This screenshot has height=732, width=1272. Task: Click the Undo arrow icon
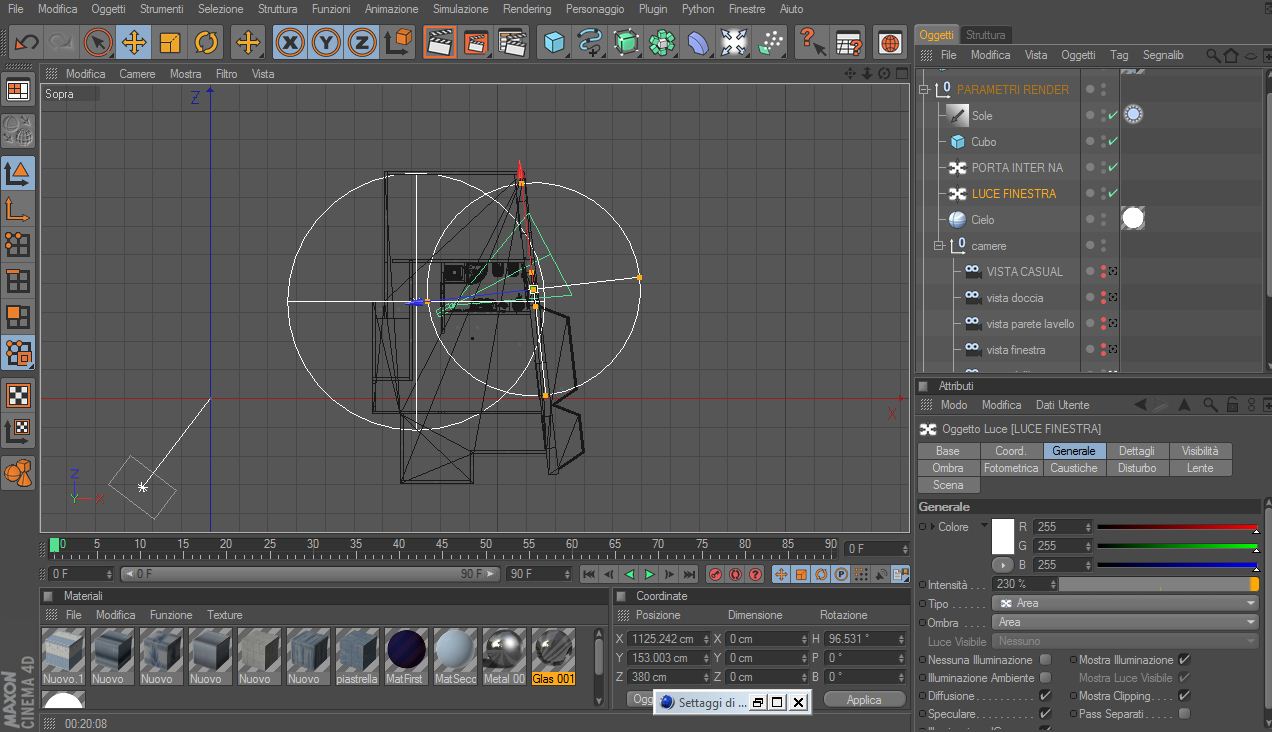pyautogui.click(x=25, y=42)
